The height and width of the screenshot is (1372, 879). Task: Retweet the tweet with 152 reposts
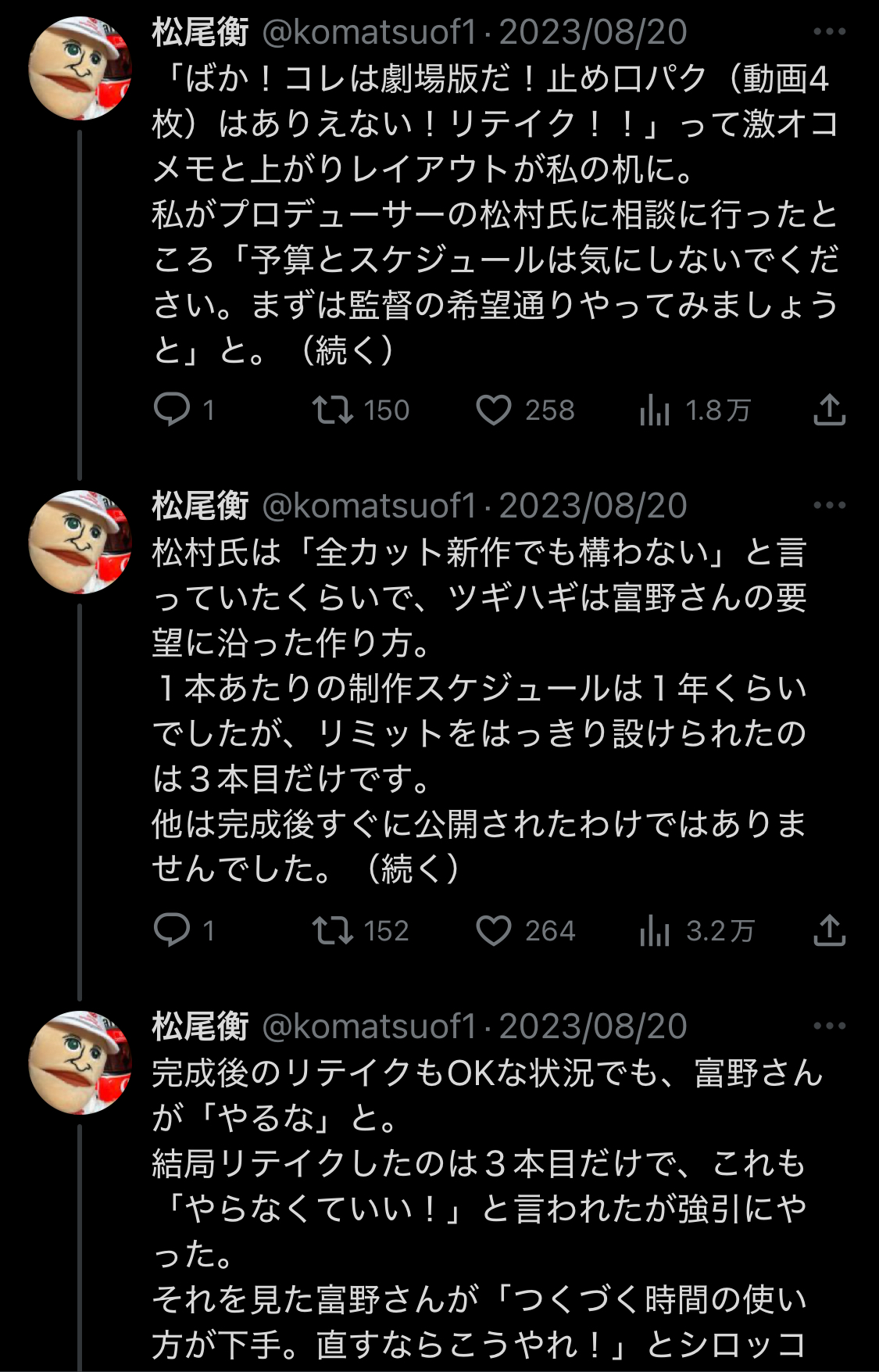(x=334, y=930)
